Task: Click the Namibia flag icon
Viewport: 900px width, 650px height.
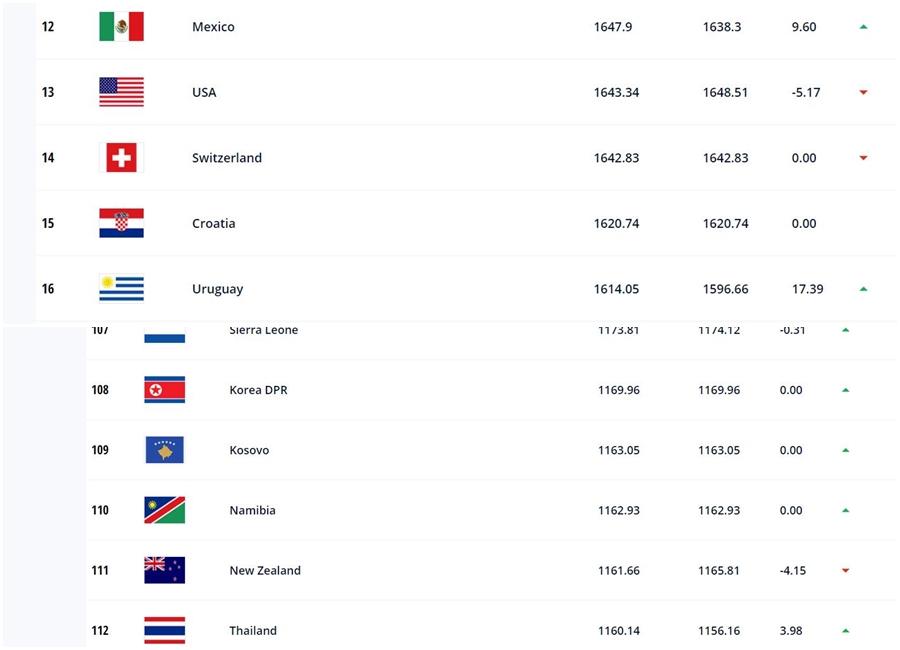Action: pos(165,510)
